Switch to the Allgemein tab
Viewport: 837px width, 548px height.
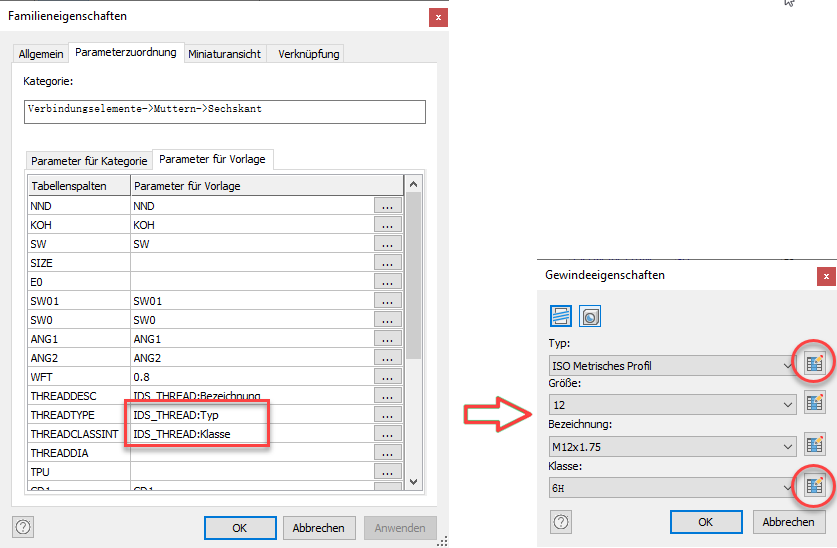point(41,54)
